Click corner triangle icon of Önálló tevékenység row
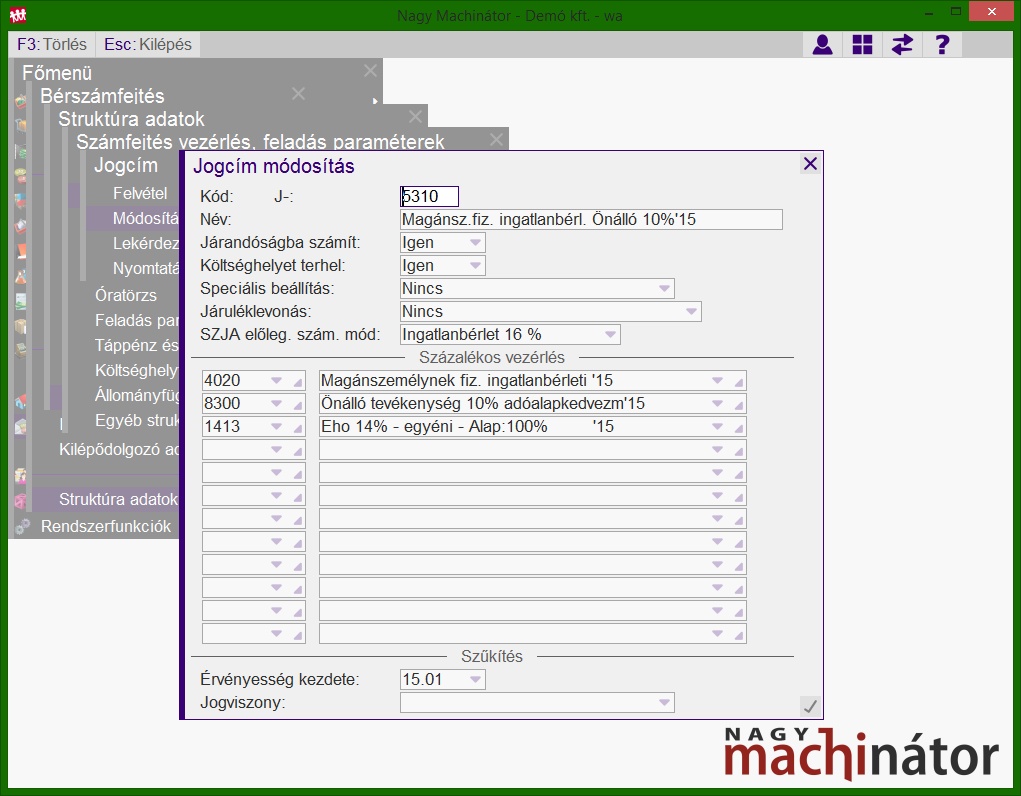Image resolution: width=1021 pixels, height=796 pixels. click(738, 405)
